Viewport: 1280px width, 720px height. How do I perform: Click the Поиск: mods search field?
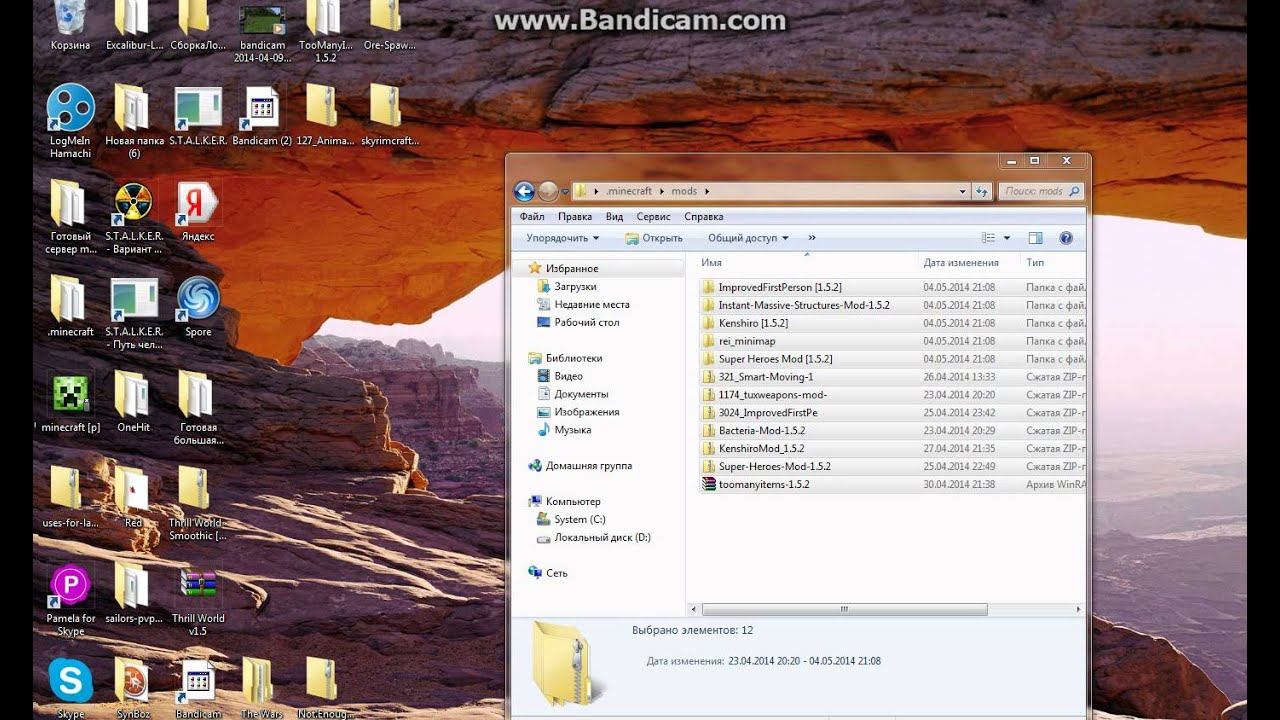point(1040,191)
